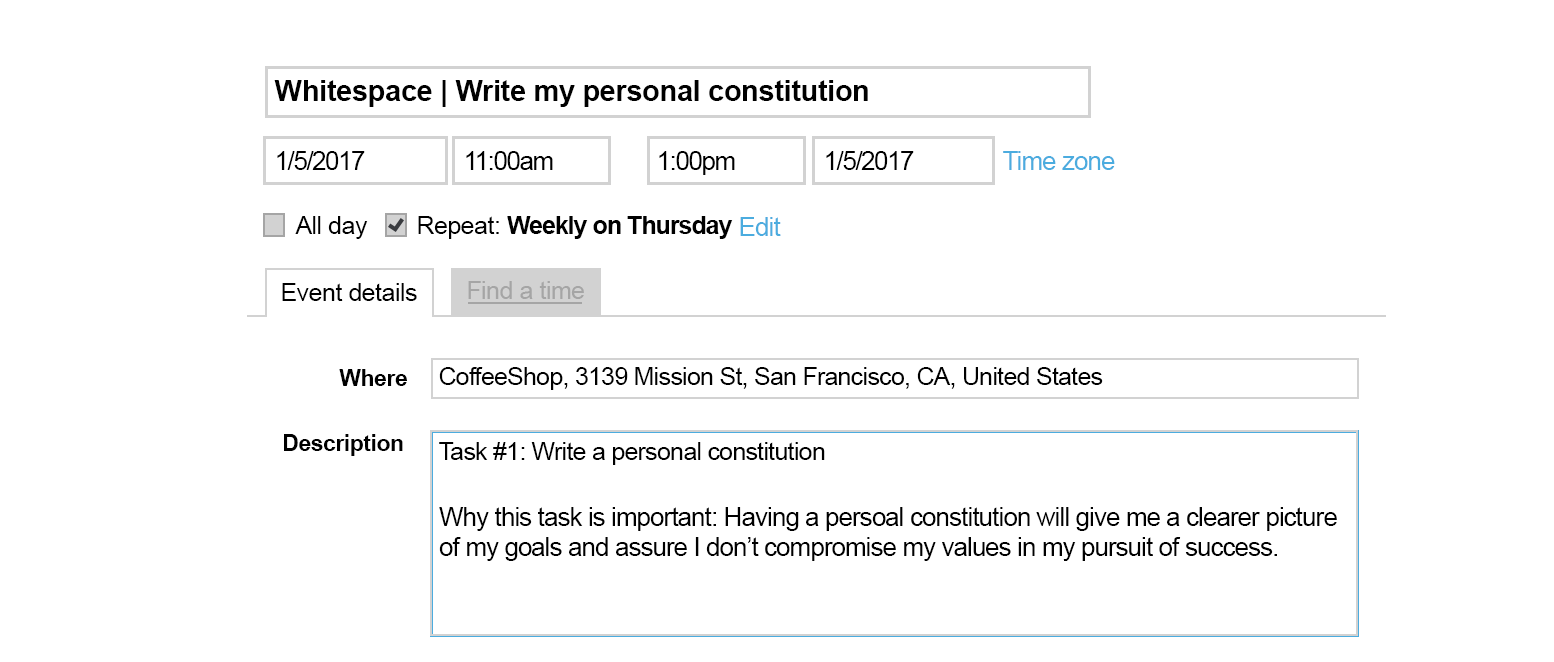The height and width of the screenshot is (662, 1554).
Task: Select the Whitespace event title text
Action: (355, 91)
